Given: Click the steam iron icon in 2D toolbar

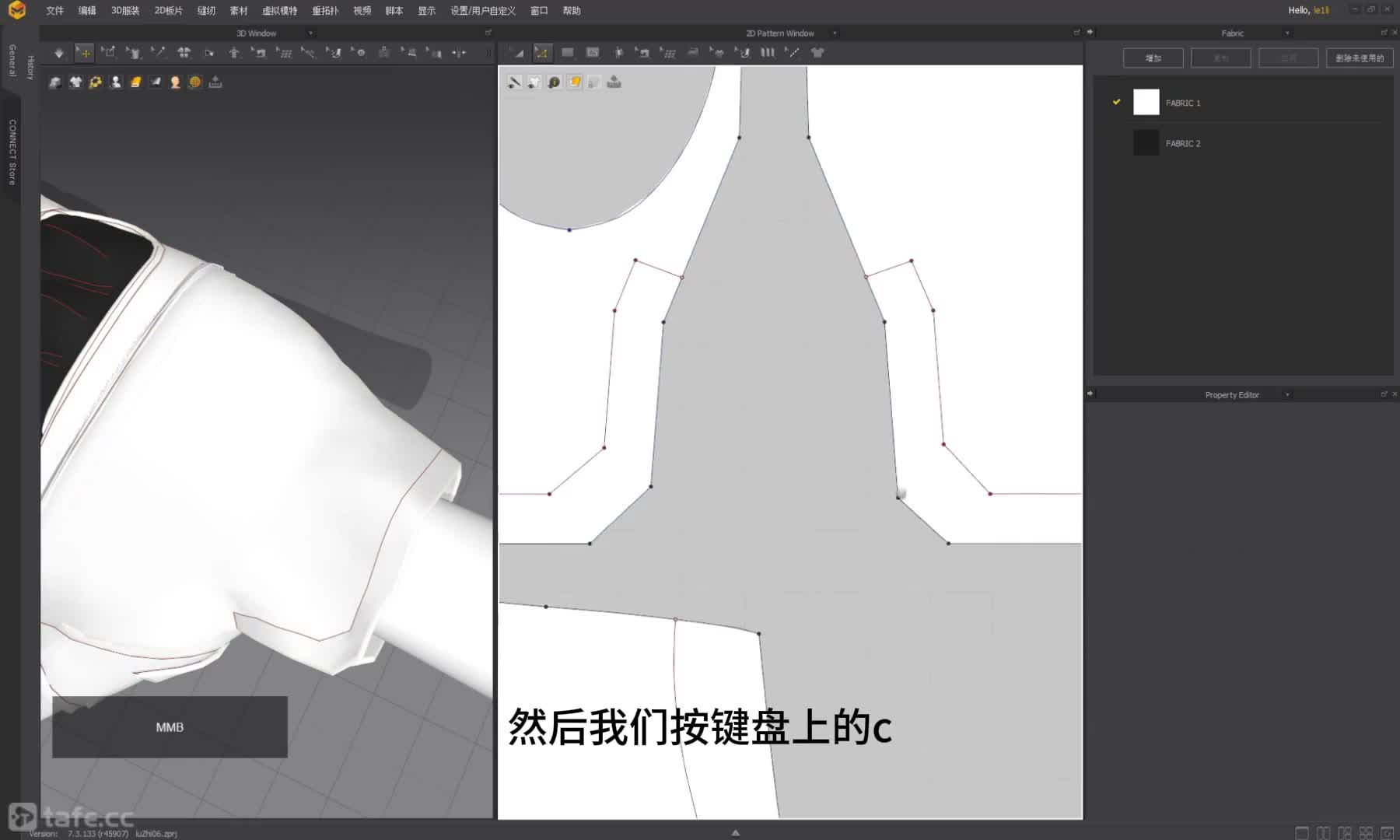Looking at the screenshot, I should point(692,53).
